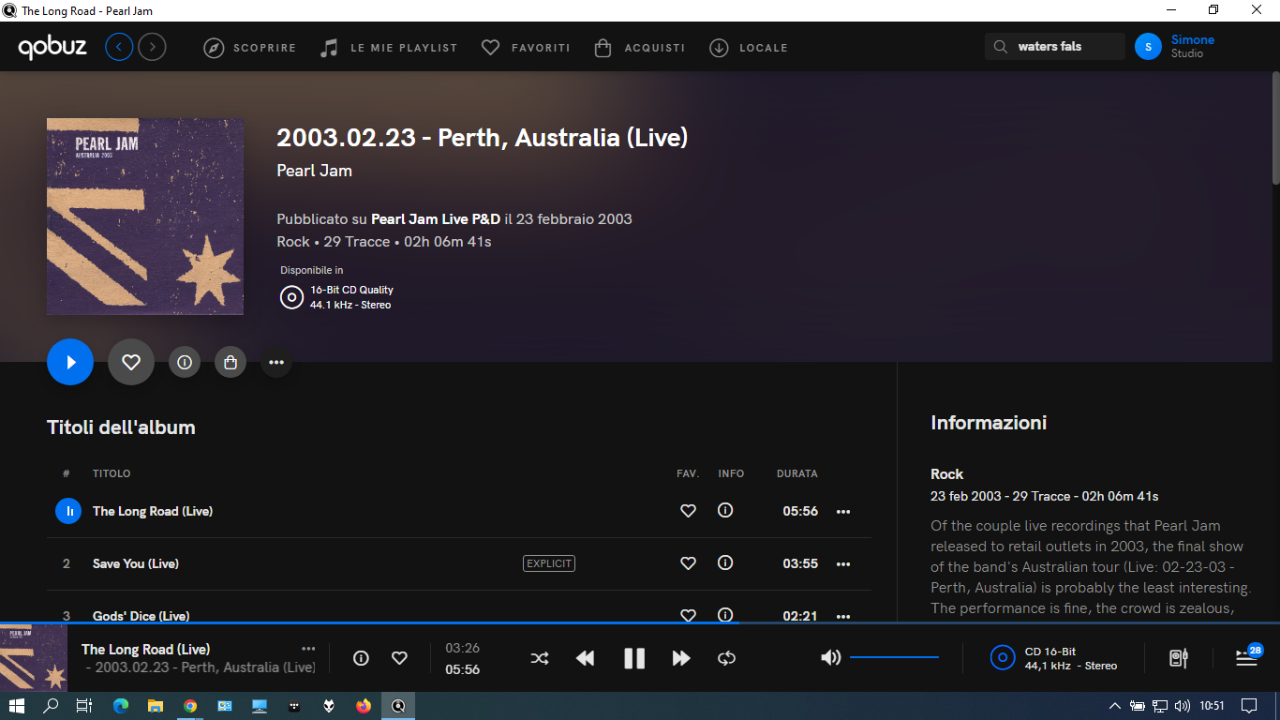Go to Le Mie Playlist
This screenshot has height=720, width=1280.
coord(389,47)
